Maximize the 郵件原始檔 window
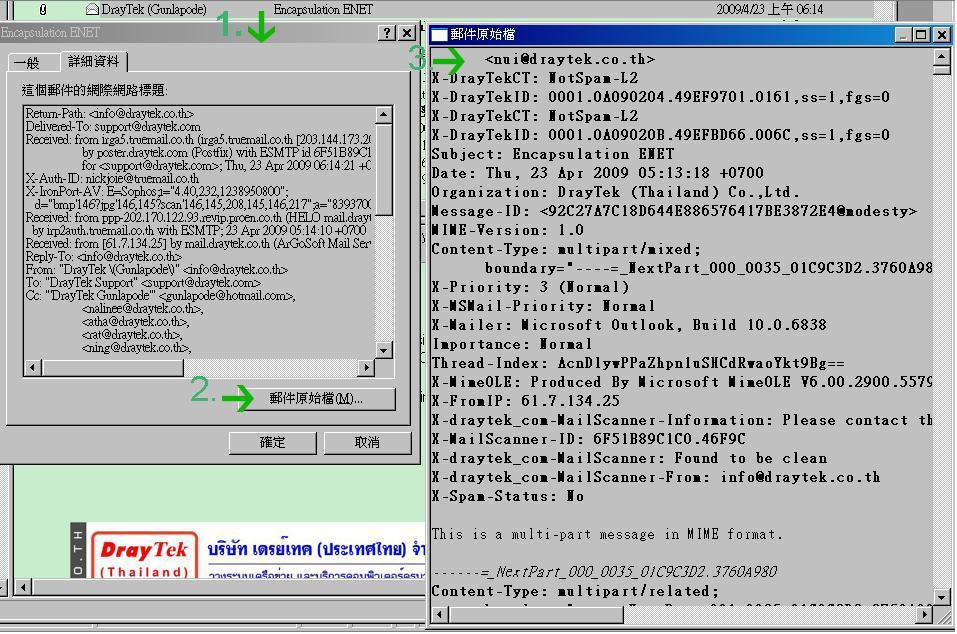 pos(921,35)
